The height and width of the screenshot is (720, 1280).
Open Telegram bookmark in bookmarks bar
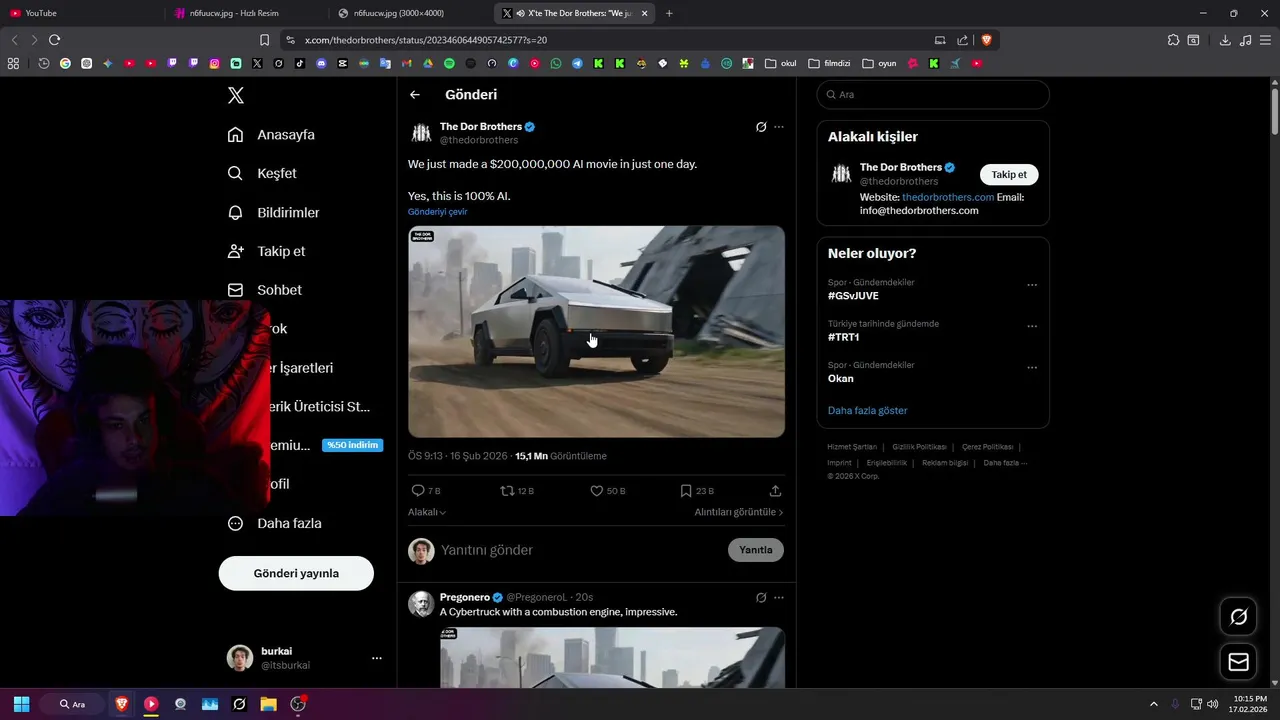click(577, 63)
